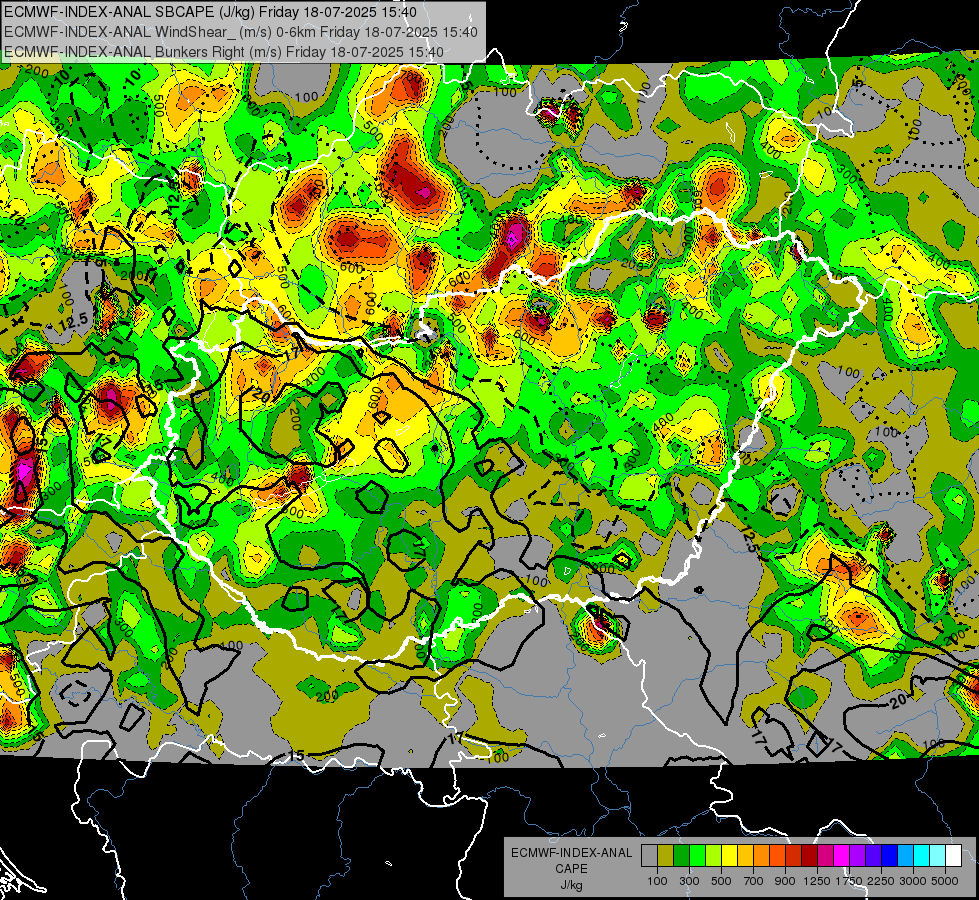Pick the lime yellow-green legend swatch

coord(713,855)
